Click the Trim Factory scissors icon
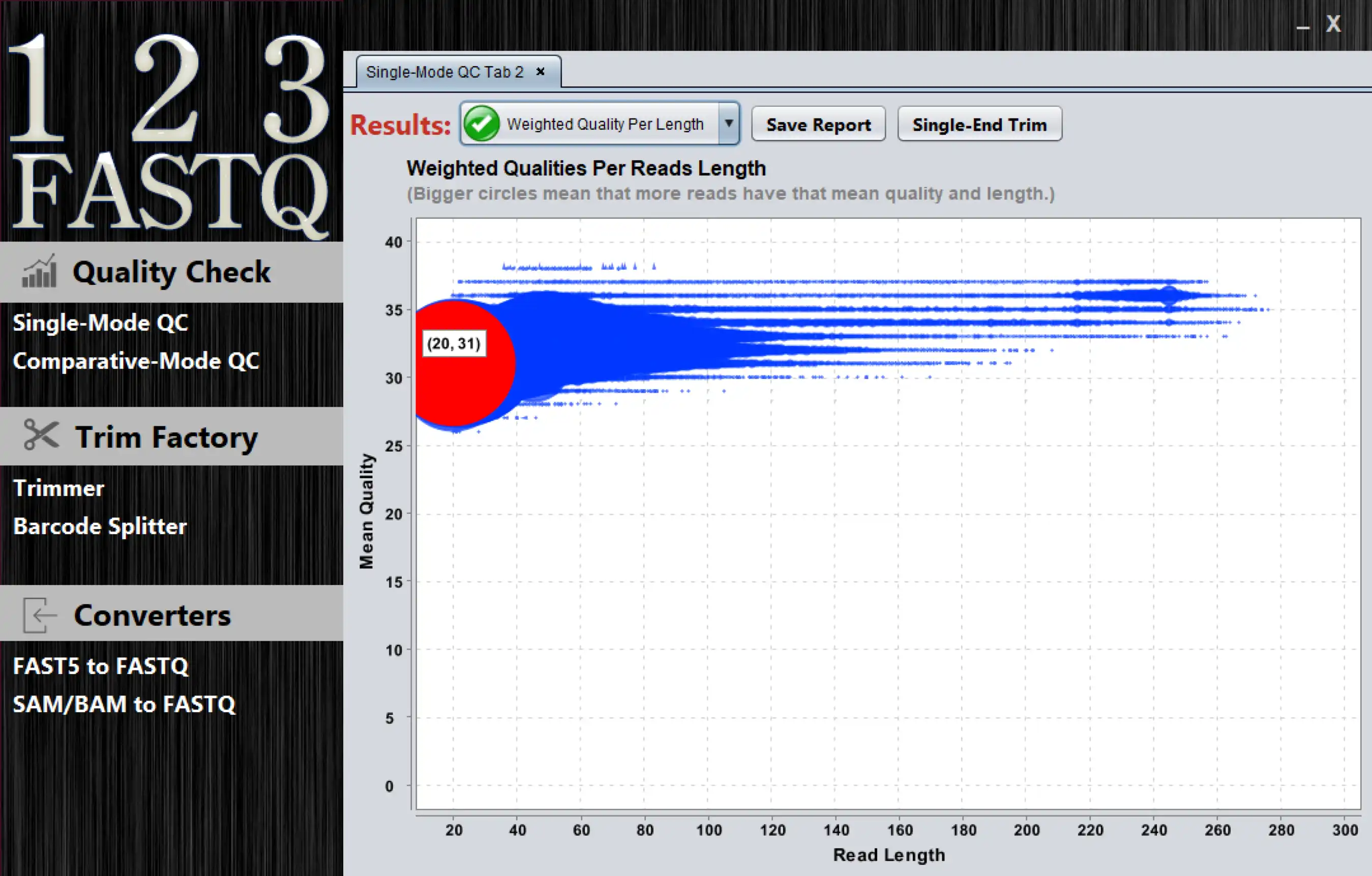1372x876 pixels. coord(41,435)
